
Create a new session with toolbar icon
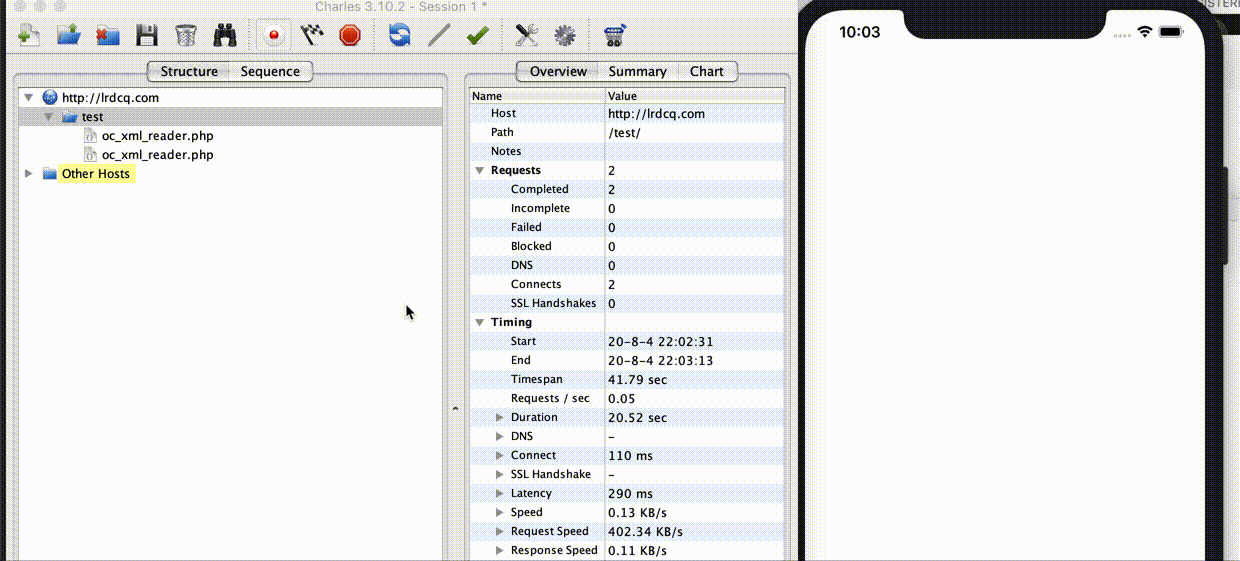coord(29,36)
